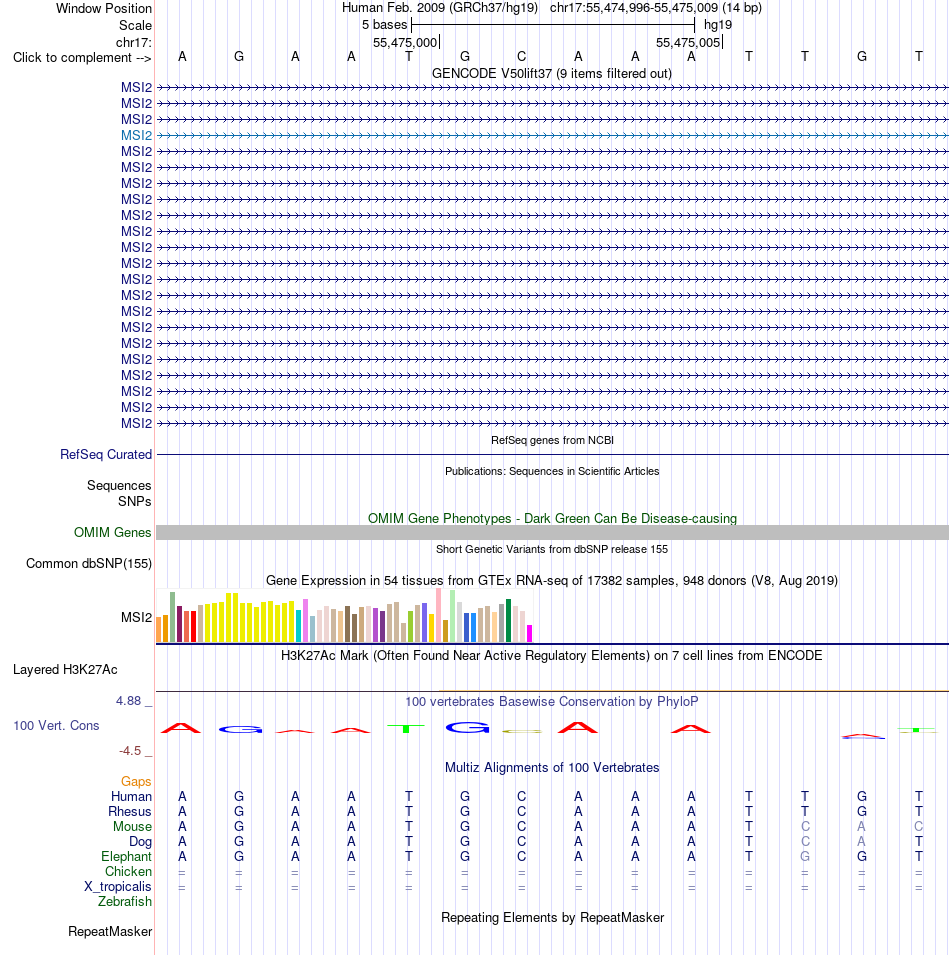This screenshot has width=950, height=955.
Task: Click the C base in the reference sequence row
Action: 521,57
